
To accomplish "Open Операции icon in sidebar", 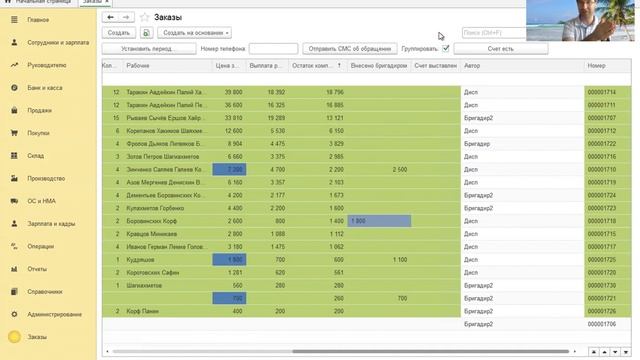I will point(14,246).
